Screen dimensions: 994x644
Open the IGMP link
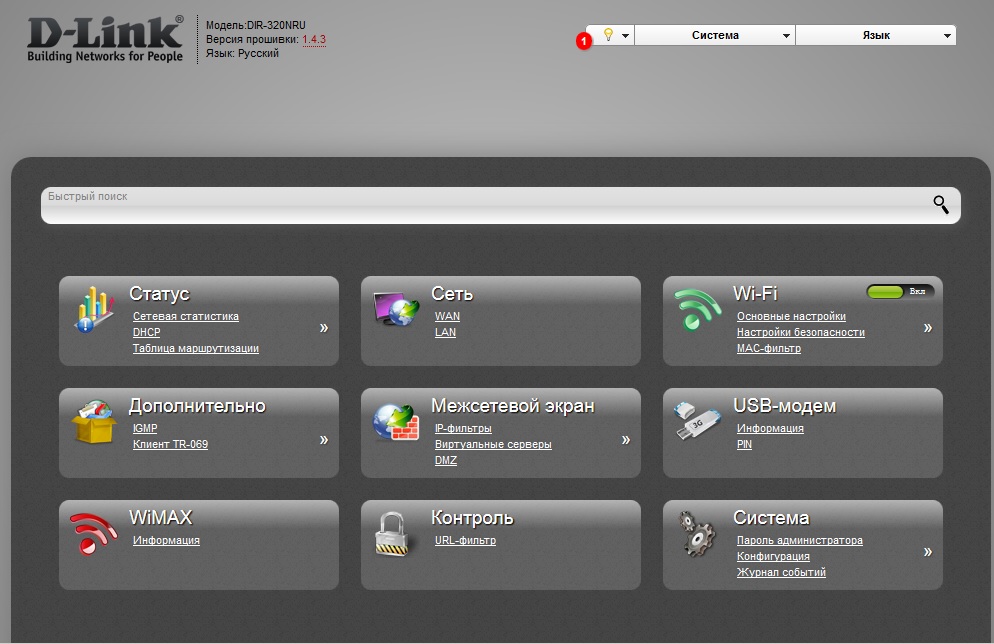pos(145,428)
